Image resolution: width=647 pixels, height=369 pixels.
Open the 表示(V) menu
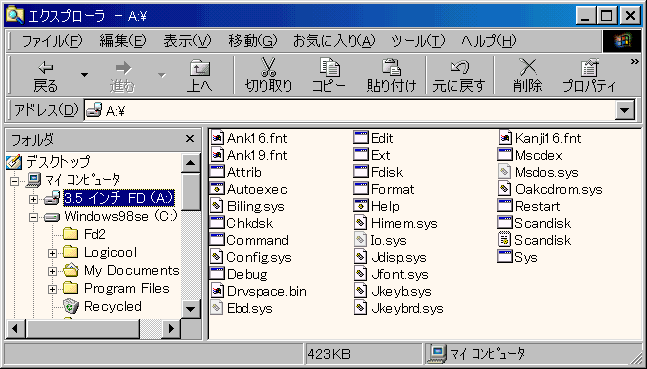(187, 41)
